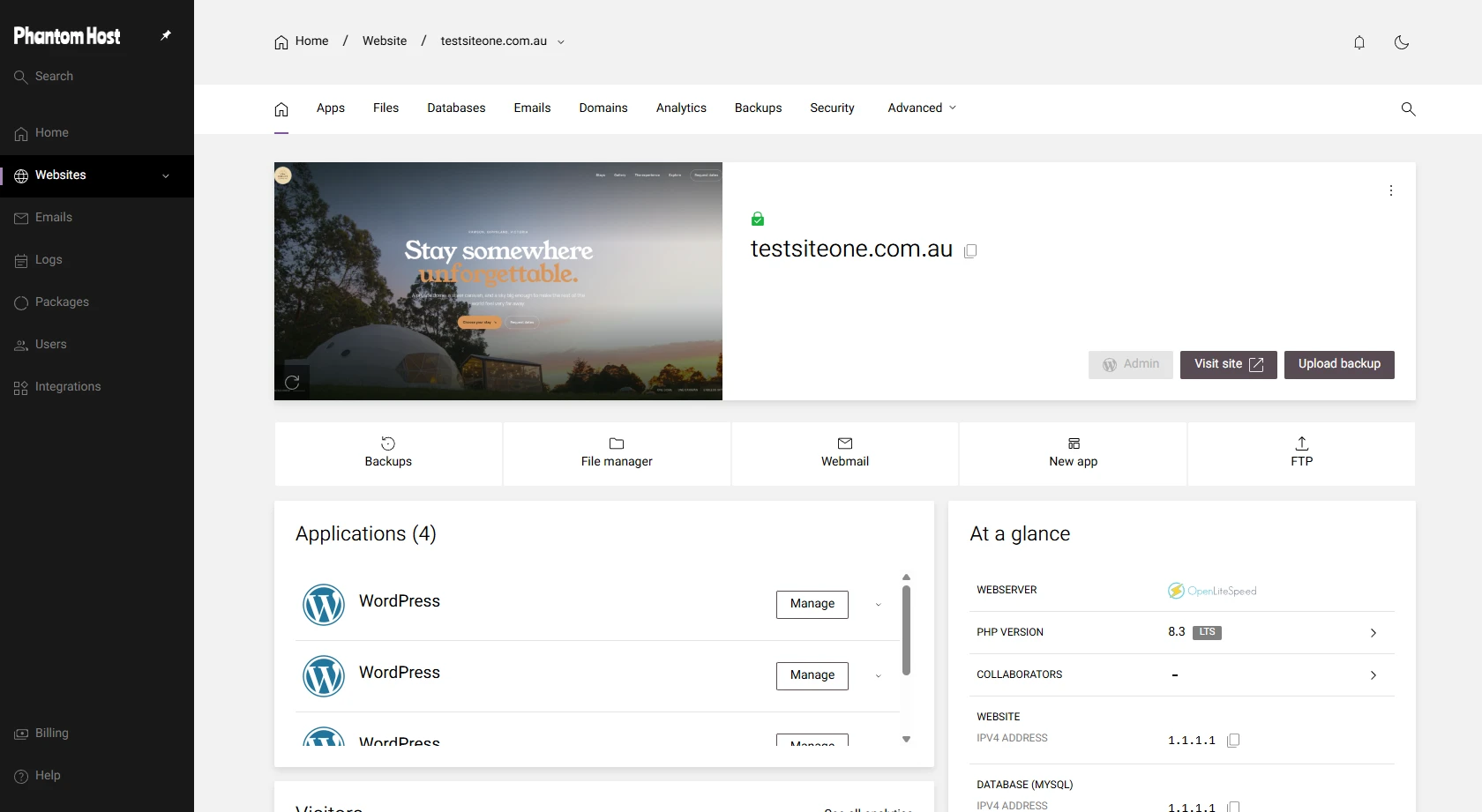Click the Phantom Host logo
The width and height of the screenshot is (1482, 812).
67,36
